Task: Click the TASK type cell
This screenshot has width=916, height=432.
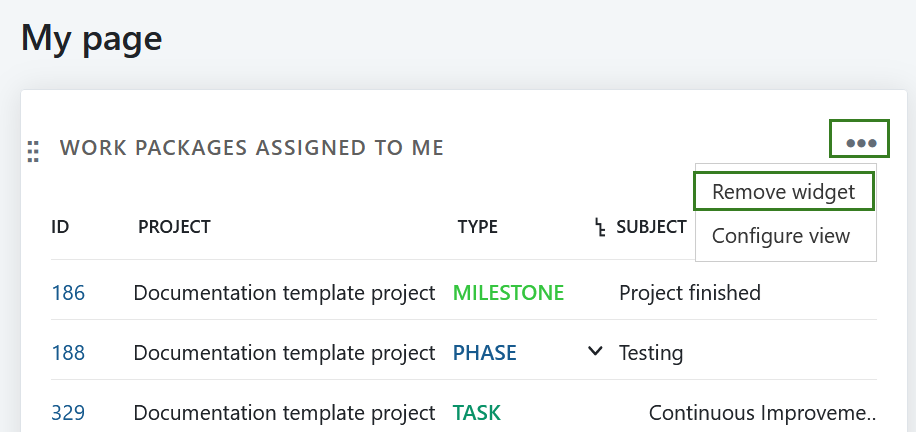Action: (x=476, y=413)
